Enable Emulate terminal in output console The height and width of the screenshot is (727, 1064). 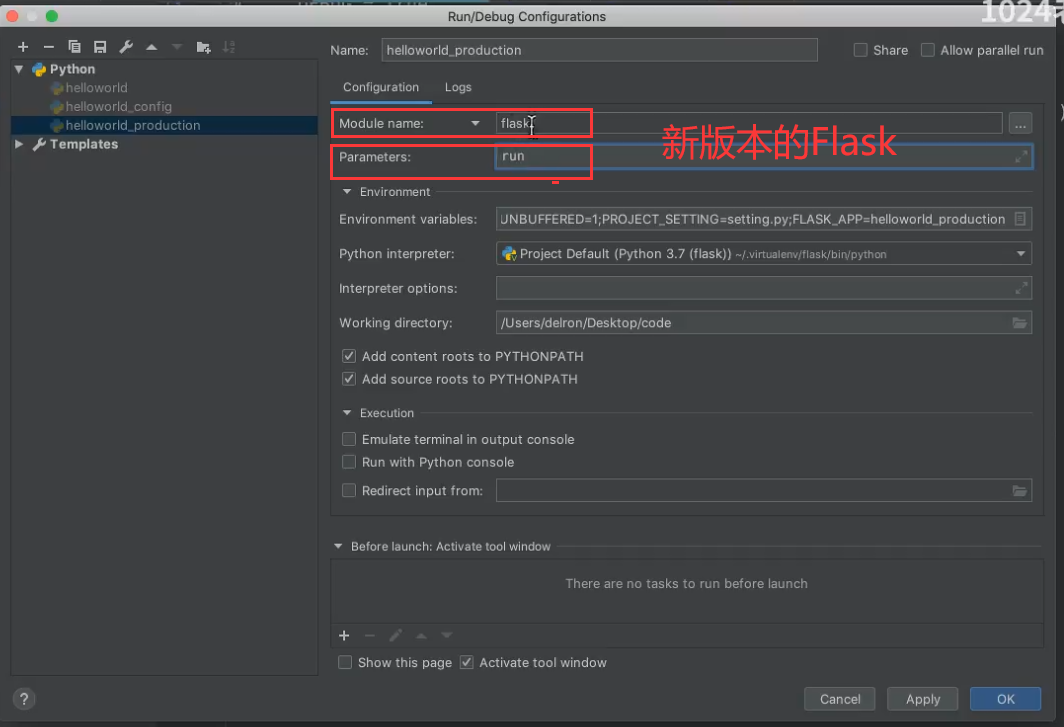pyautogui.click(x=349, y=440)
